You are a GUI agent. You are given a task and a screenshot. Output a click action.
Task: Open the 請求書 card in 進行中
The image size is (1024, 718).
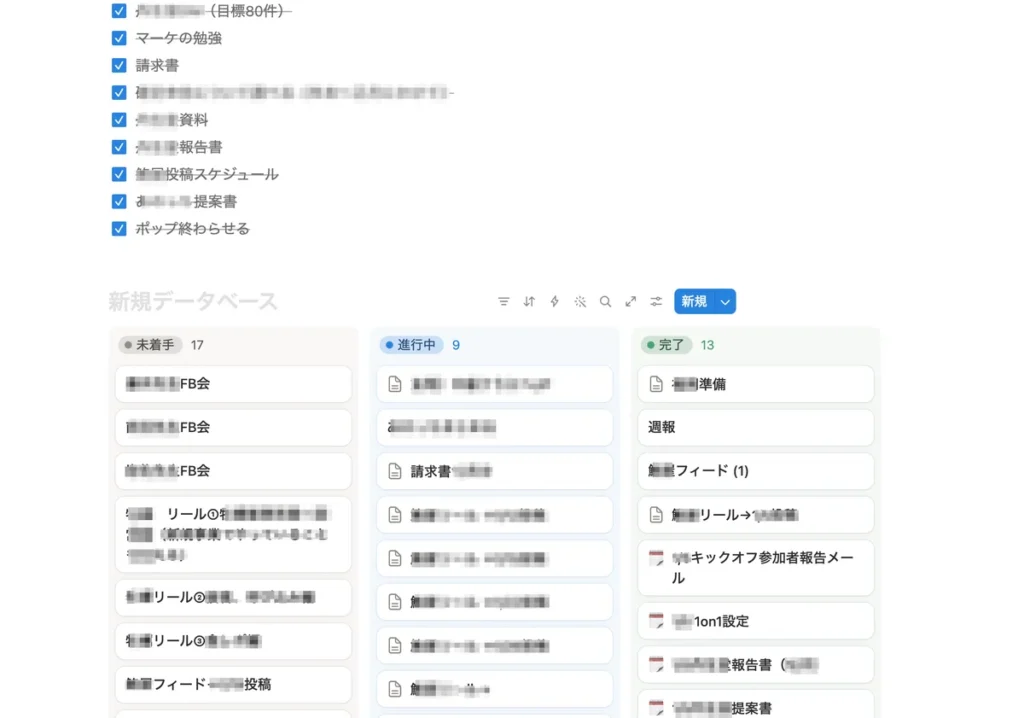coord(494,471)
